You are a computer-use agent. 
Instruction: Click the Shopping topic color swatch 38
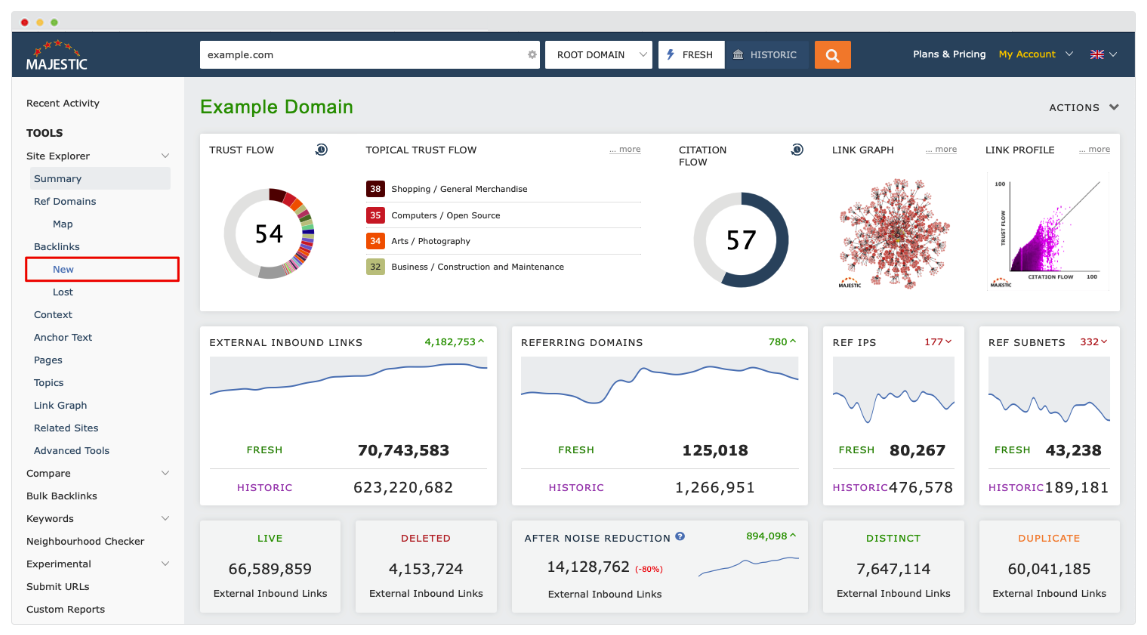coord(376,189)
